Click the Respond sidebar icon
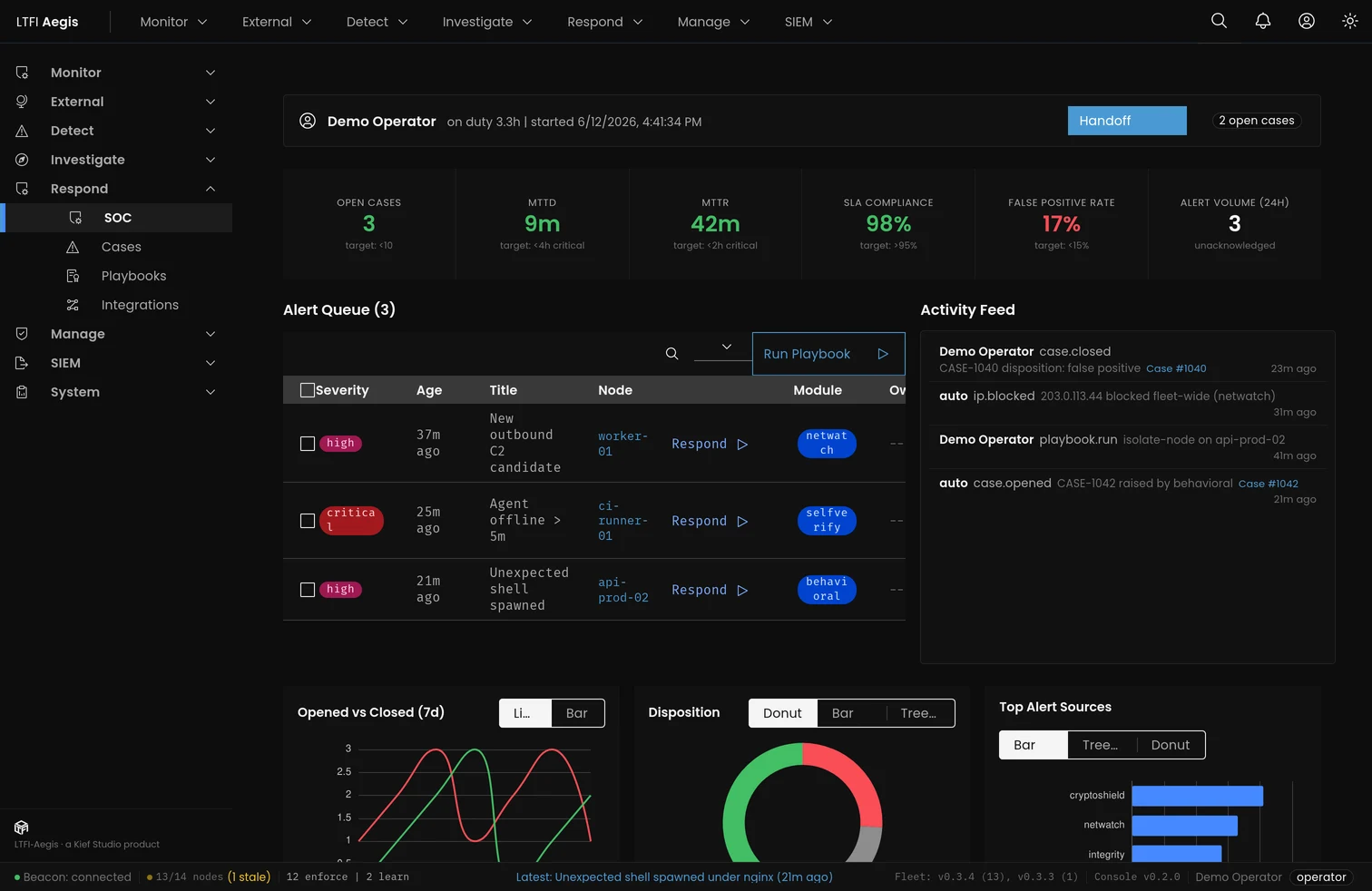Image resolution: width=1372 pixels, height=891 pixels. pos(22,189)
